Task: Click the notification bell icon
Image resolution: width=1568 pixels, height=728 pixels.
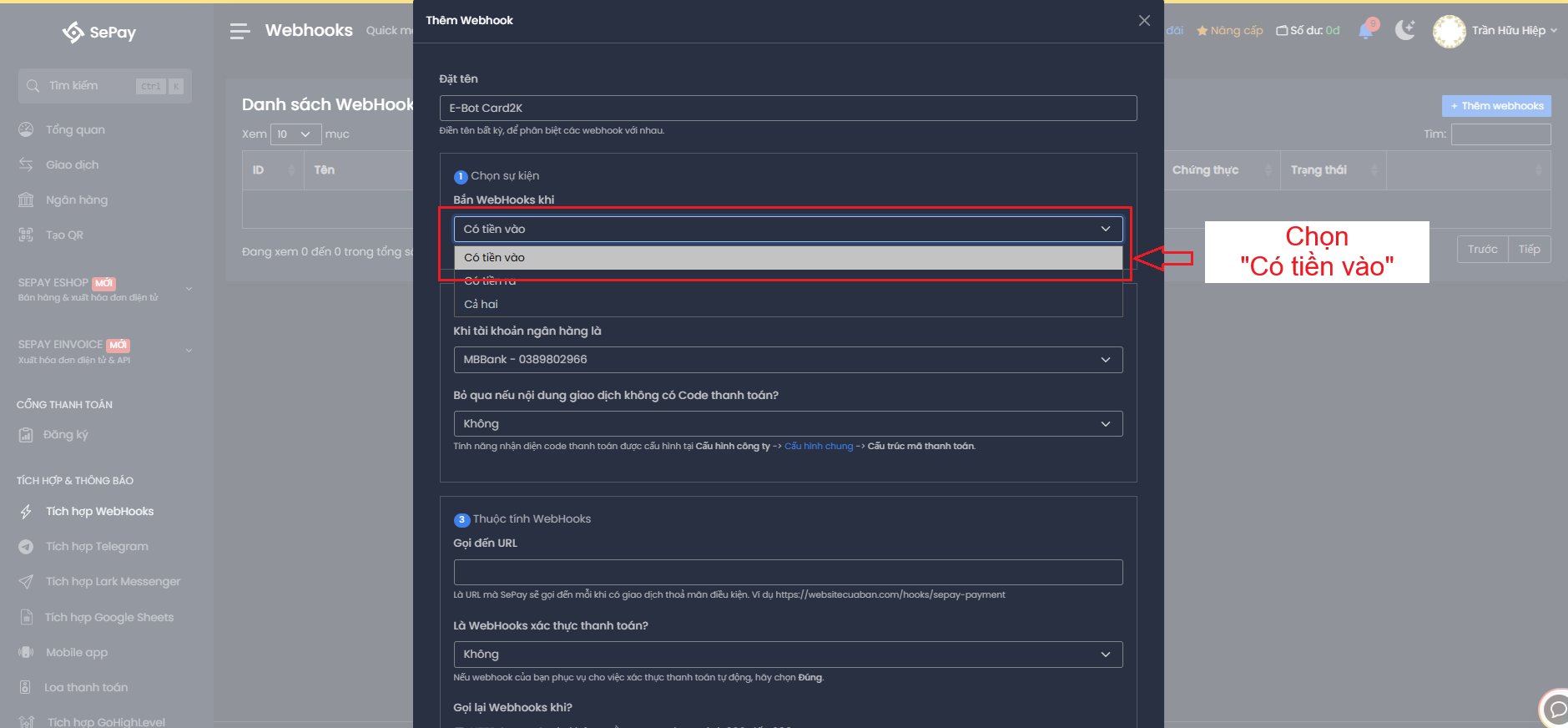Action: 1366,31
